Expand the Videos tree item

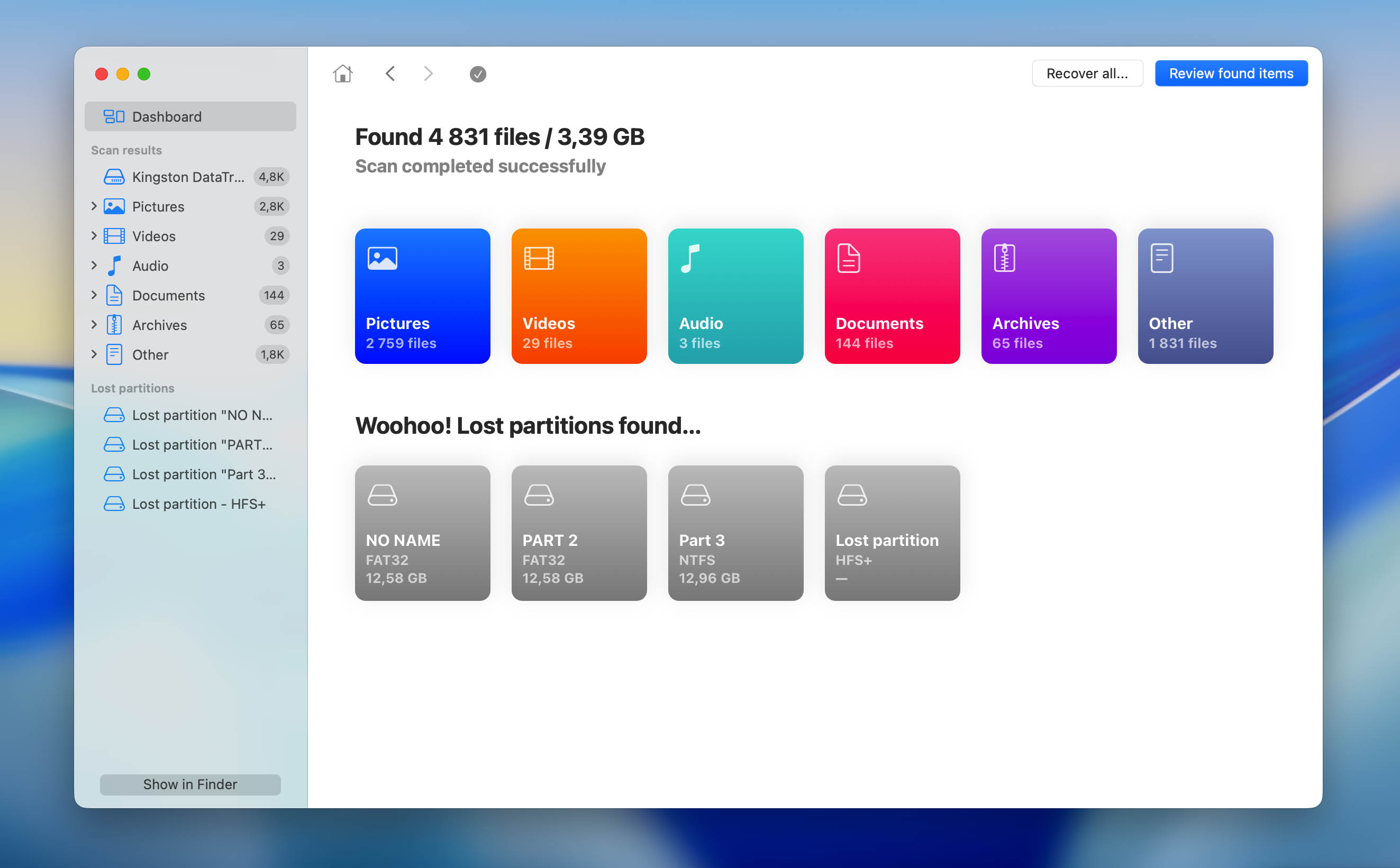(94, 236)
